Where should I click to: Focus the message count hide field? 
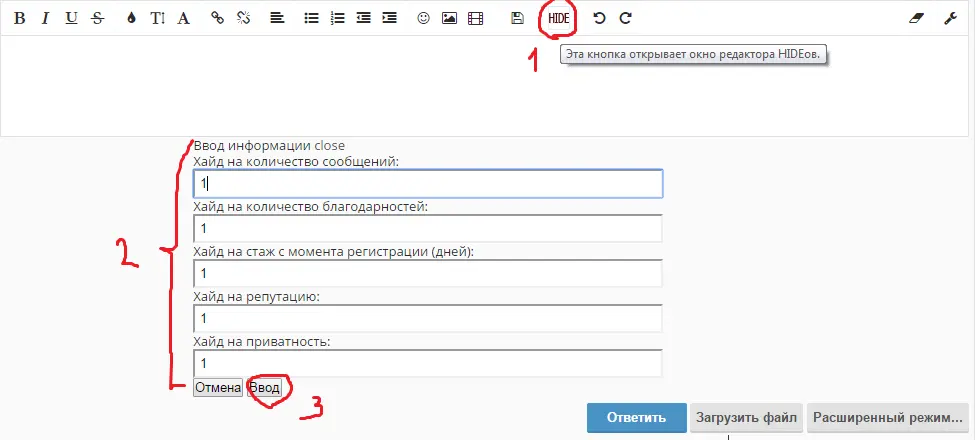(428, 184)
